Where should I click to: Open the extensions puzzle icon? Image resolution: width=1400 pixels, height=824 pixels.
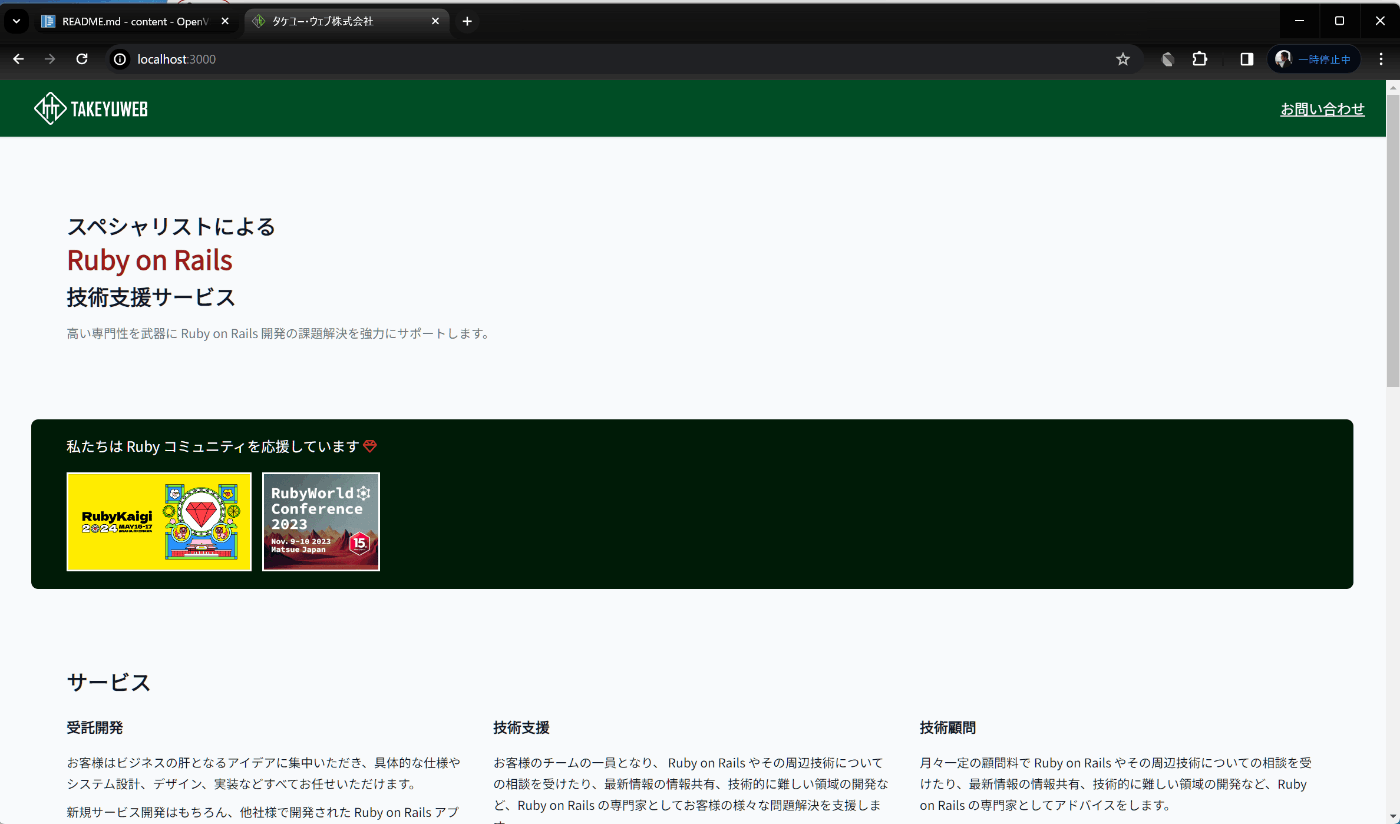(x=1200, y=59)
